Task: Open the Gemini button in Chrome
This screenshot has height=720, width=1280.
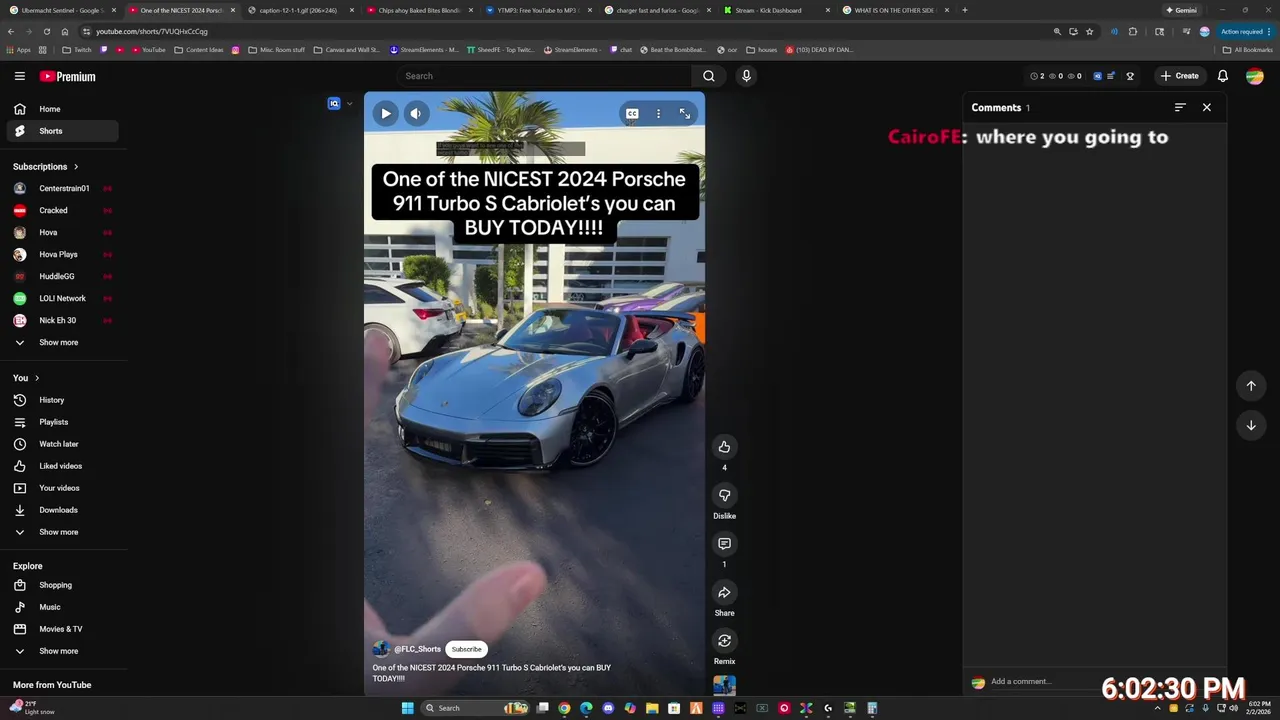Action: click(x=1181, y=10)
